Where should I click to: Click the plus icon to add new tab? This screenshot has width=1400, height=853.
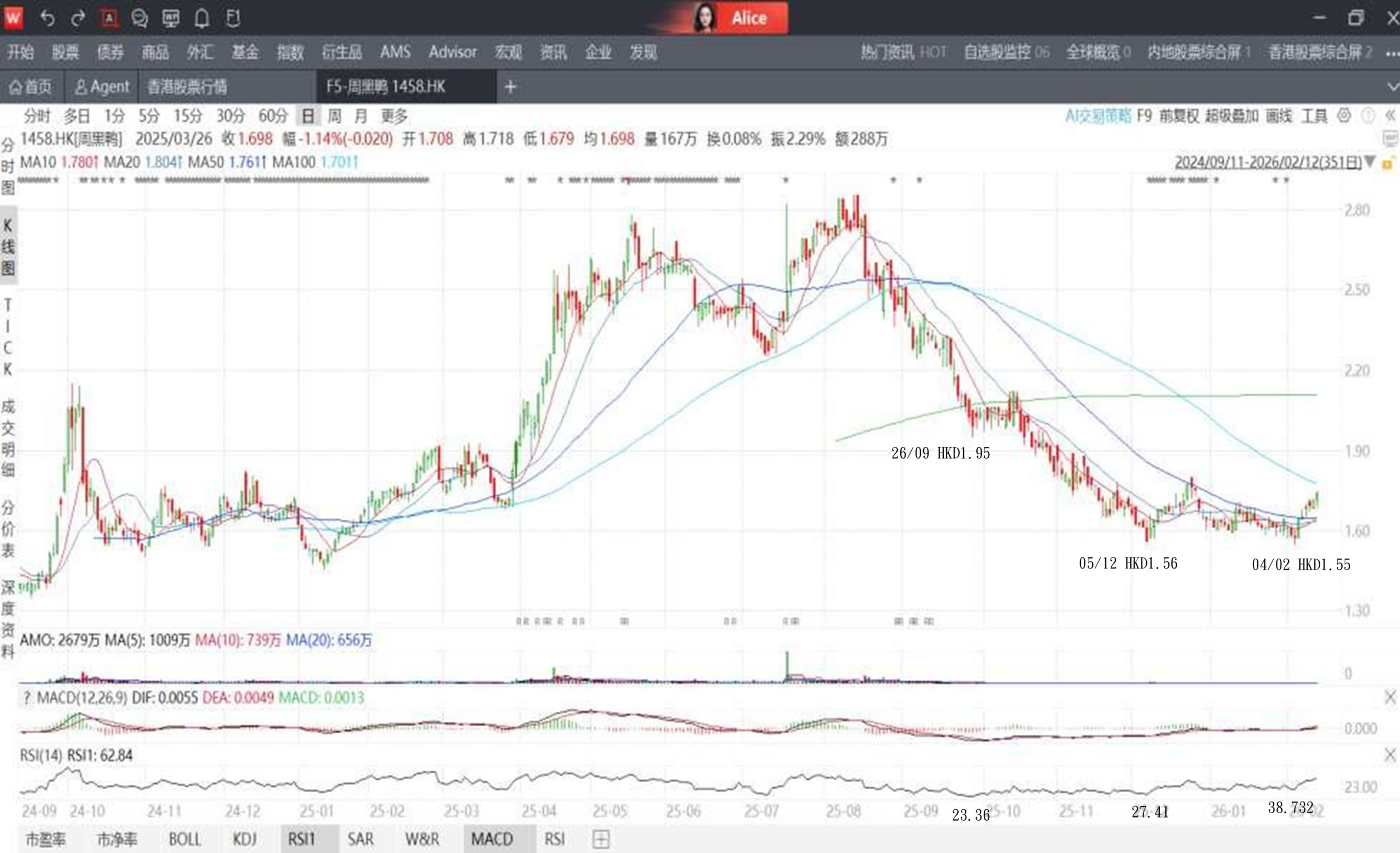click(510, 87)
